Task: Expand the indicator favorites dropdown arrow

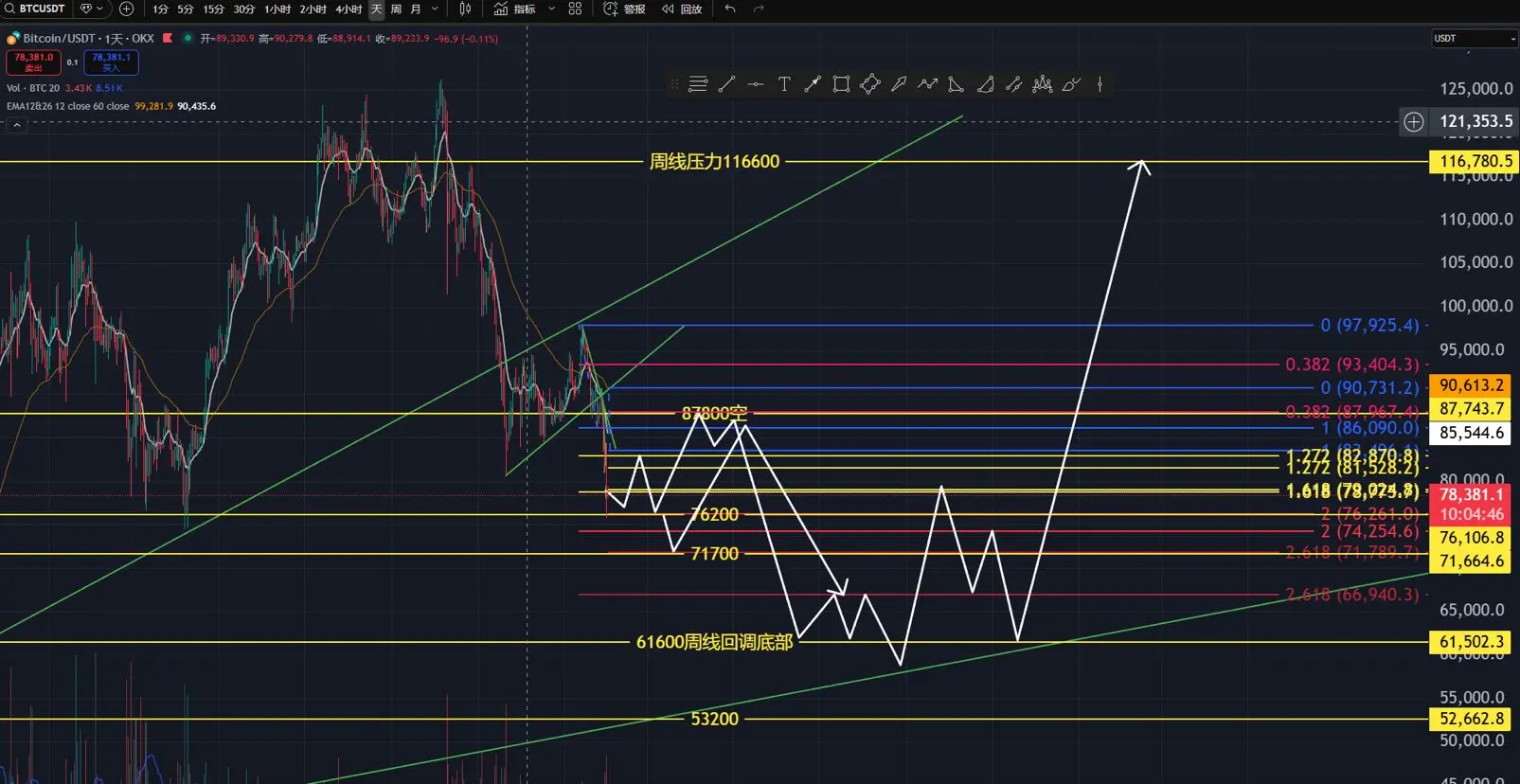Action: (551, 9)
